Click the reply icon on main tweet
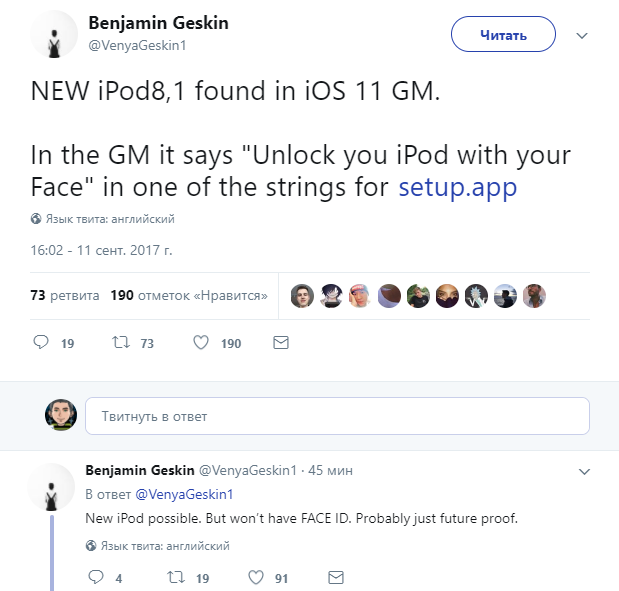The width and height of the screenshot is (619, 591). pos(41,342)
